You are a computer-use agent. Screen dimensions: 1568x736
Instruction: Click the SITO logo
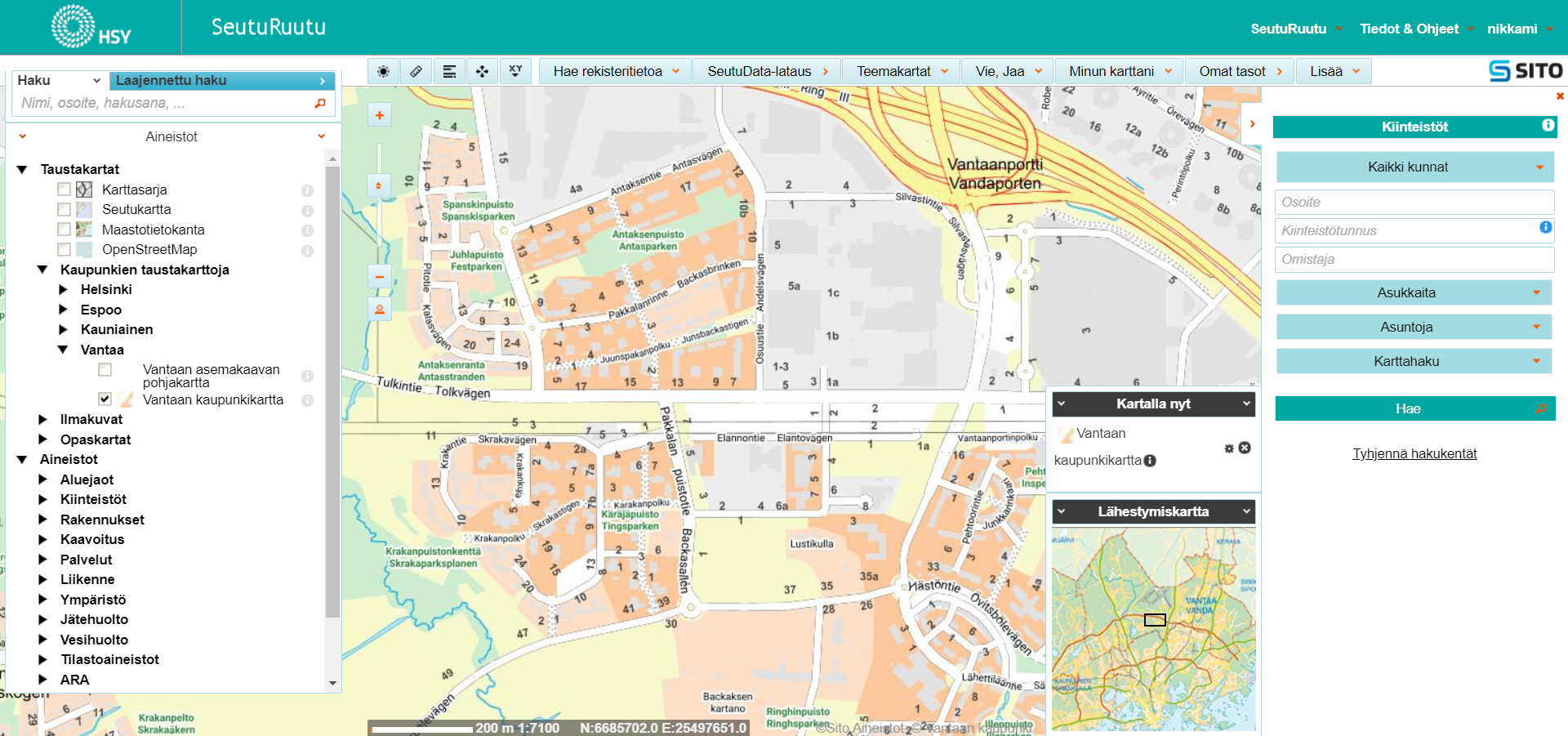point(1526,71)
